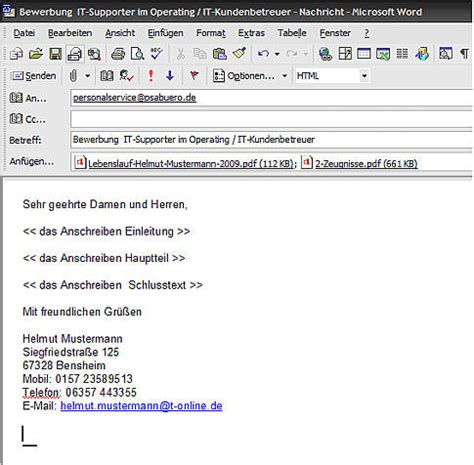Click the Cut scissors icon
This screenshot has height=465, width=474.
tap(180, 54)
